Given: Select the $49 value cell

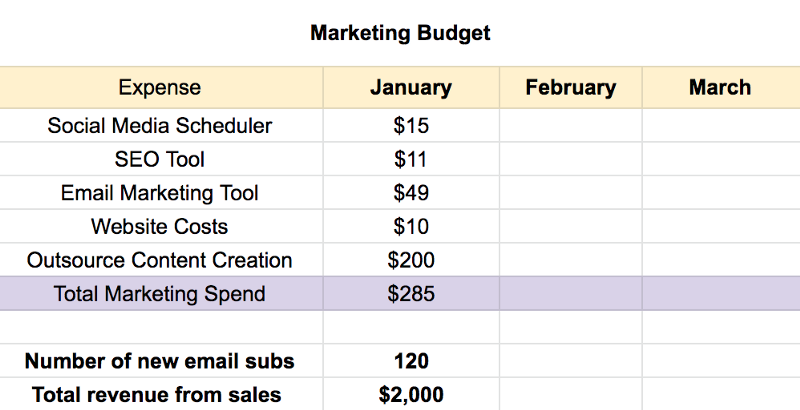Looking at the screenshot, I should coord(411,193).
